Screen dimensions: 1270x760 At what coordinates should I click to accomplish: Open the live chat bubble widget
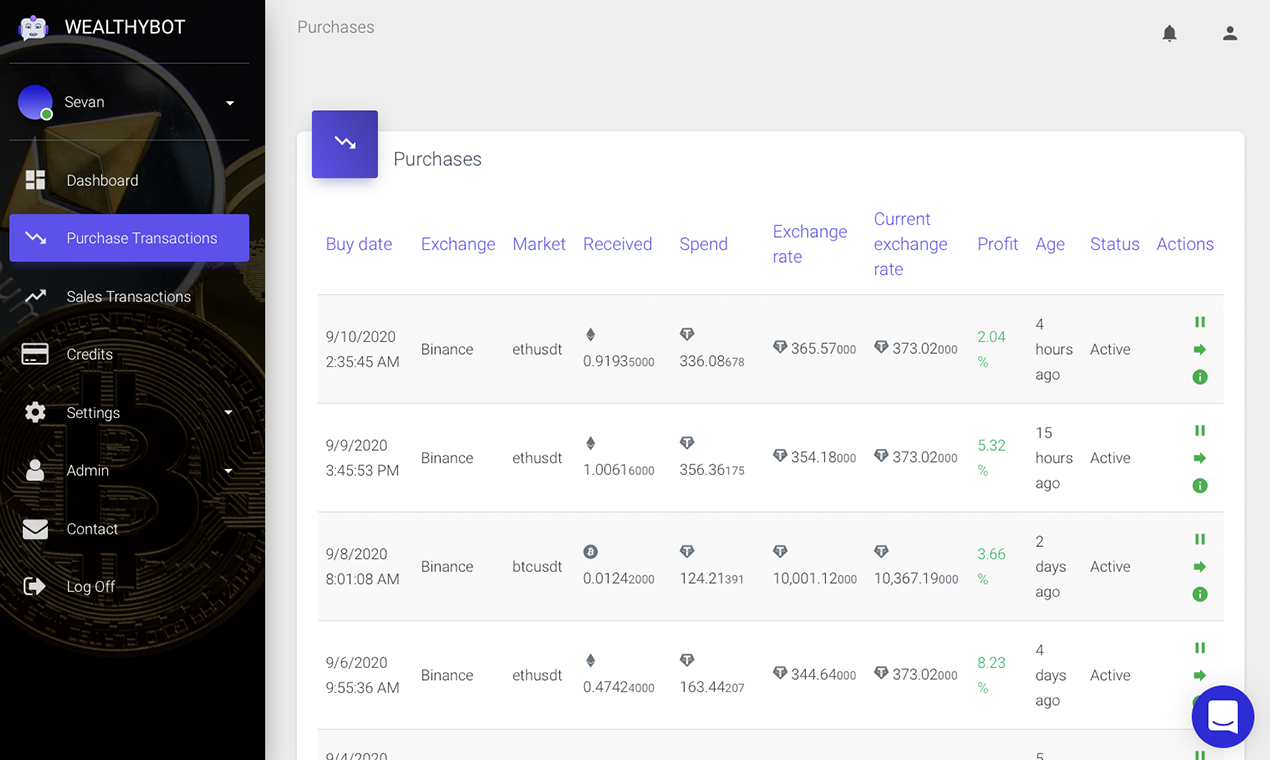pos(1222,716)
